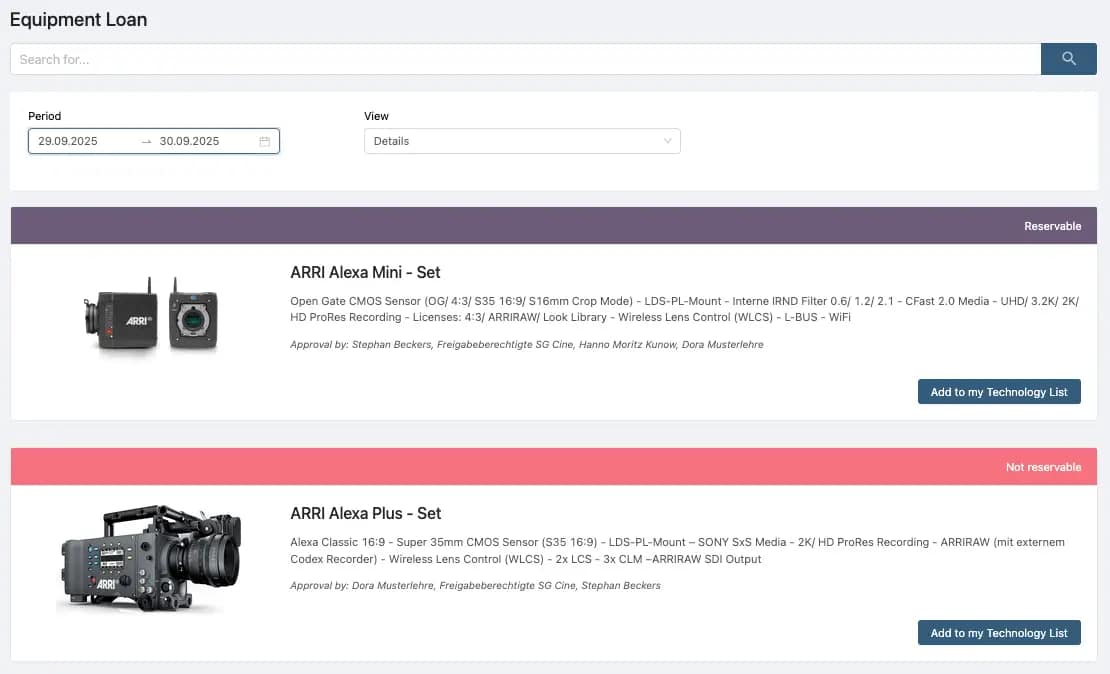Click the Period label above the dates
The width and height of the screenshot is (1110, 674).
45,116
